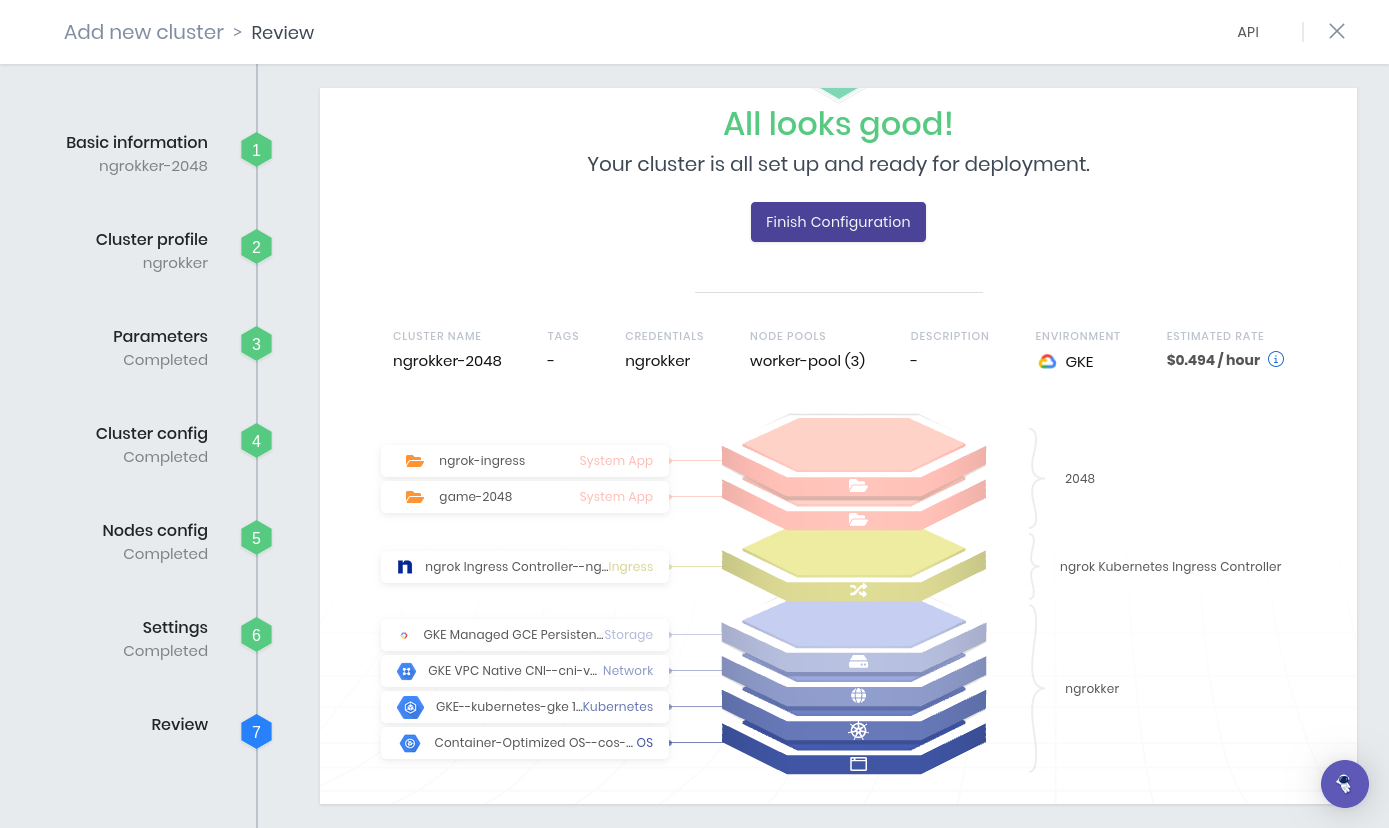1389x828 pixels.
Task: Click the 'All looks good!' heading
Action: click(x=838, y=124)
